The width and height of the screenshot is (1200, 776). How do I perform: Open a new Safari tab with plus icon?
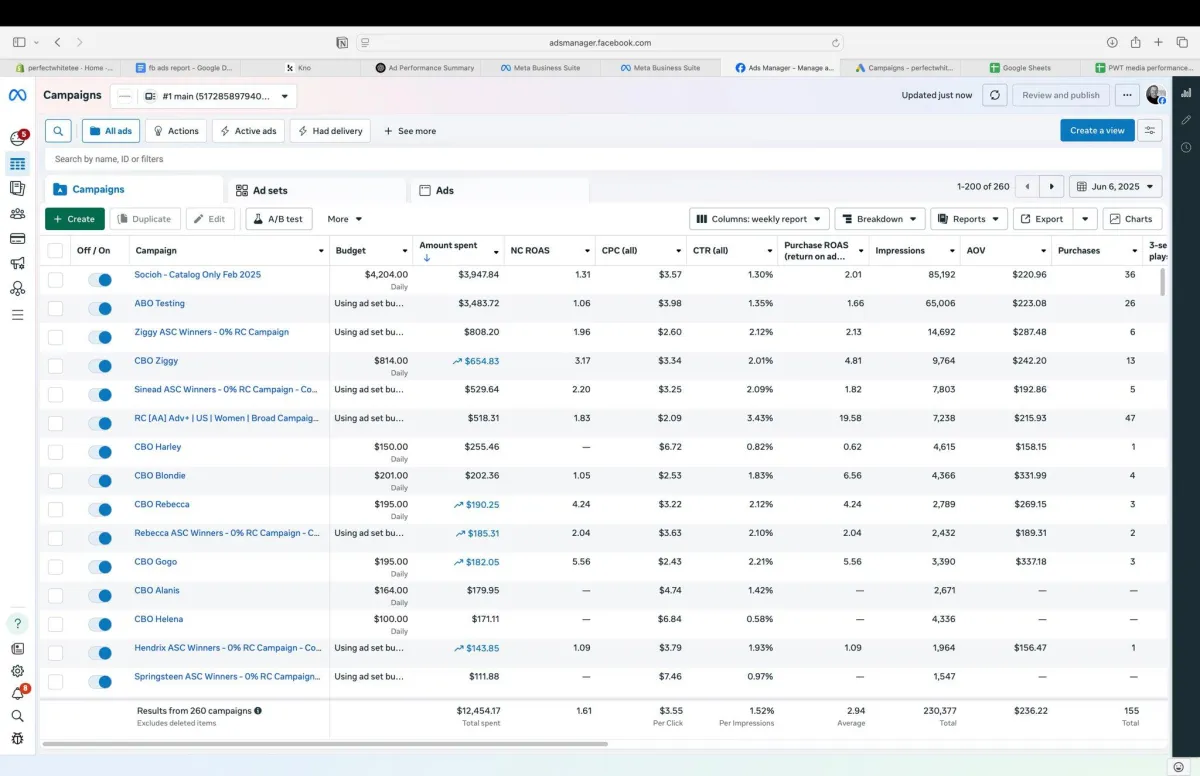[x=1158, y=42]
